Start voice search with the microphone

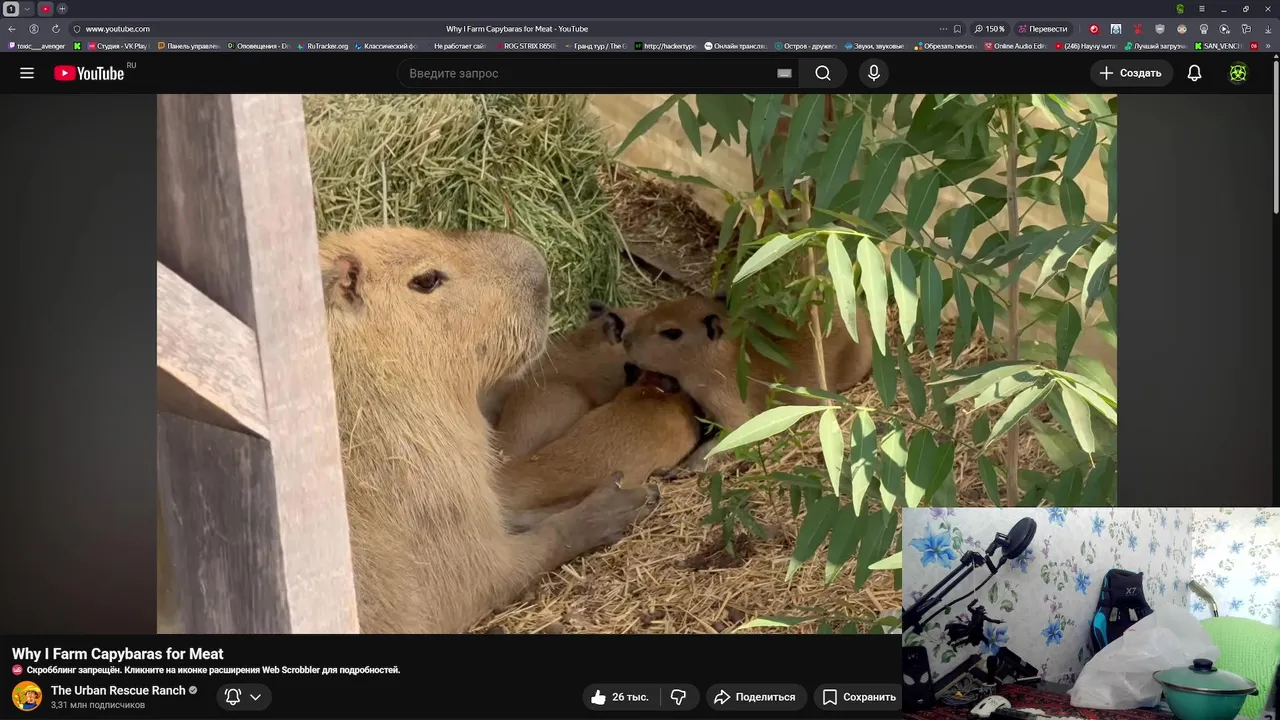click(x=874, y=73)
